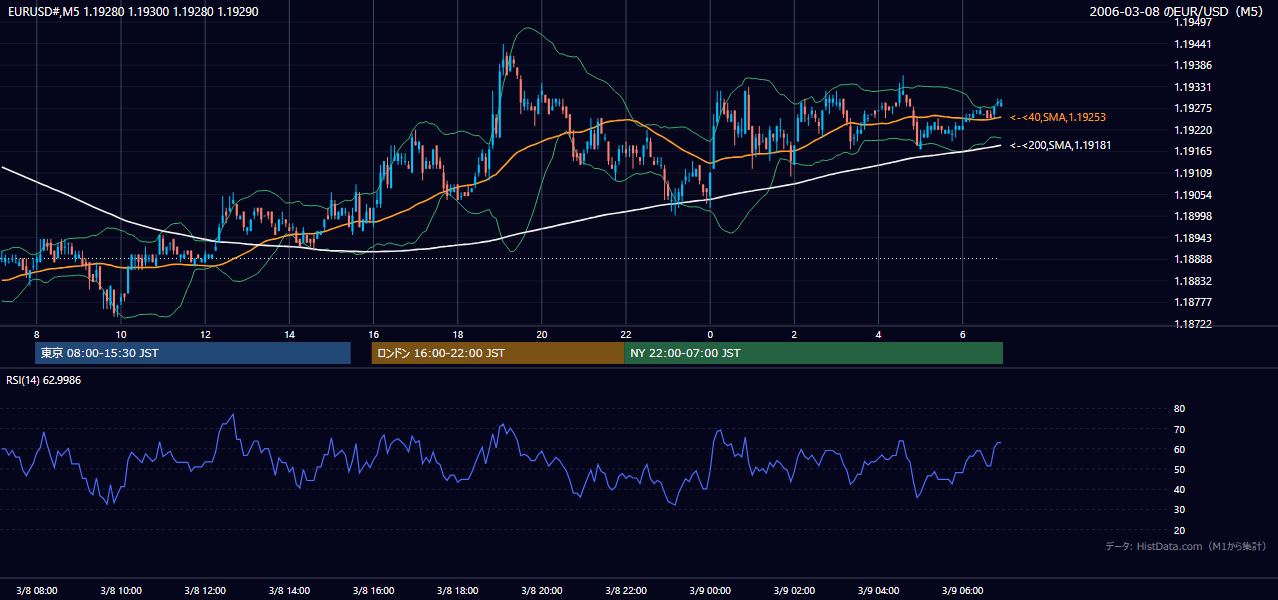Click the 3/8 08:00 date-time label
This screenshot has width=1278, height=600.
tap(36, 590)
